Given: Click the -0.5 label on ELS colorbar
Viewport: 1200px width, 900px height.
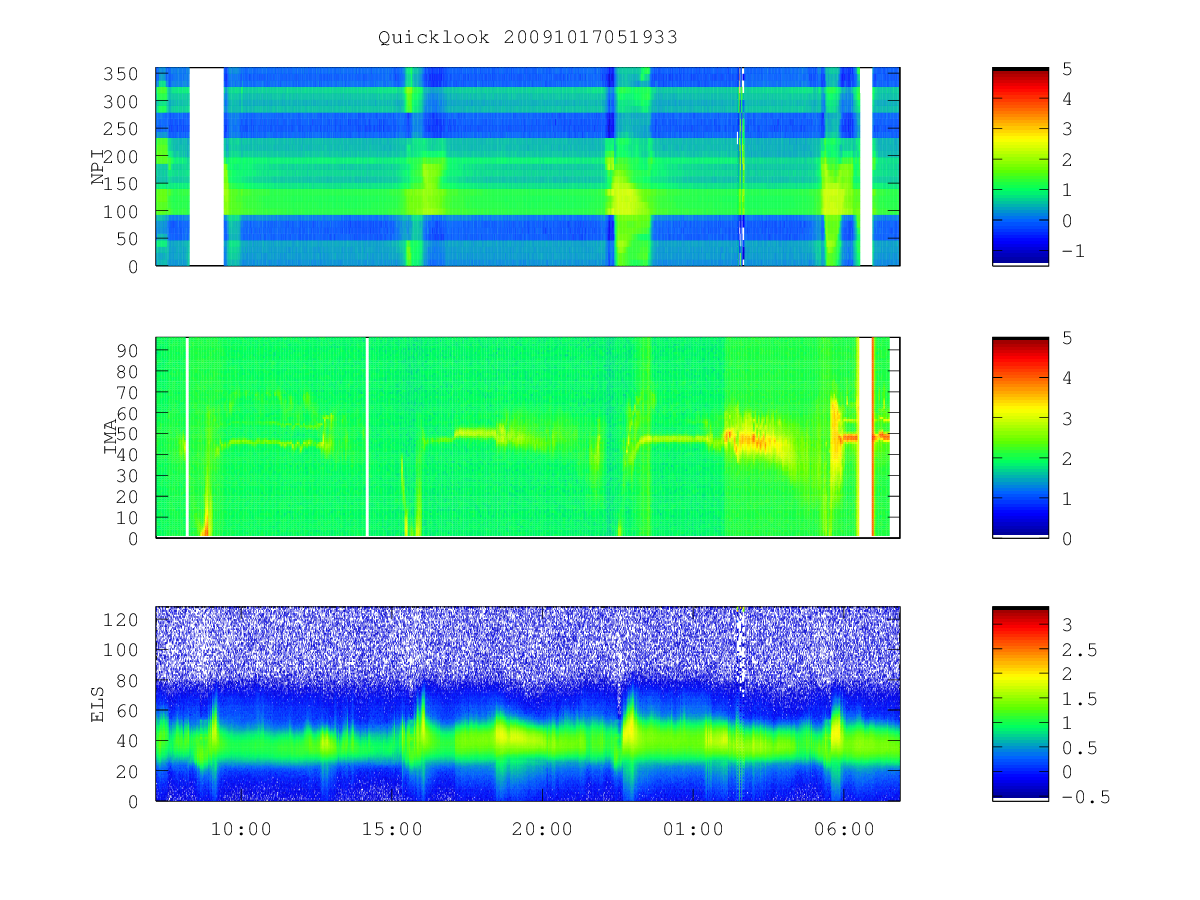Looking at the screenshot, I should point(1085,797).
